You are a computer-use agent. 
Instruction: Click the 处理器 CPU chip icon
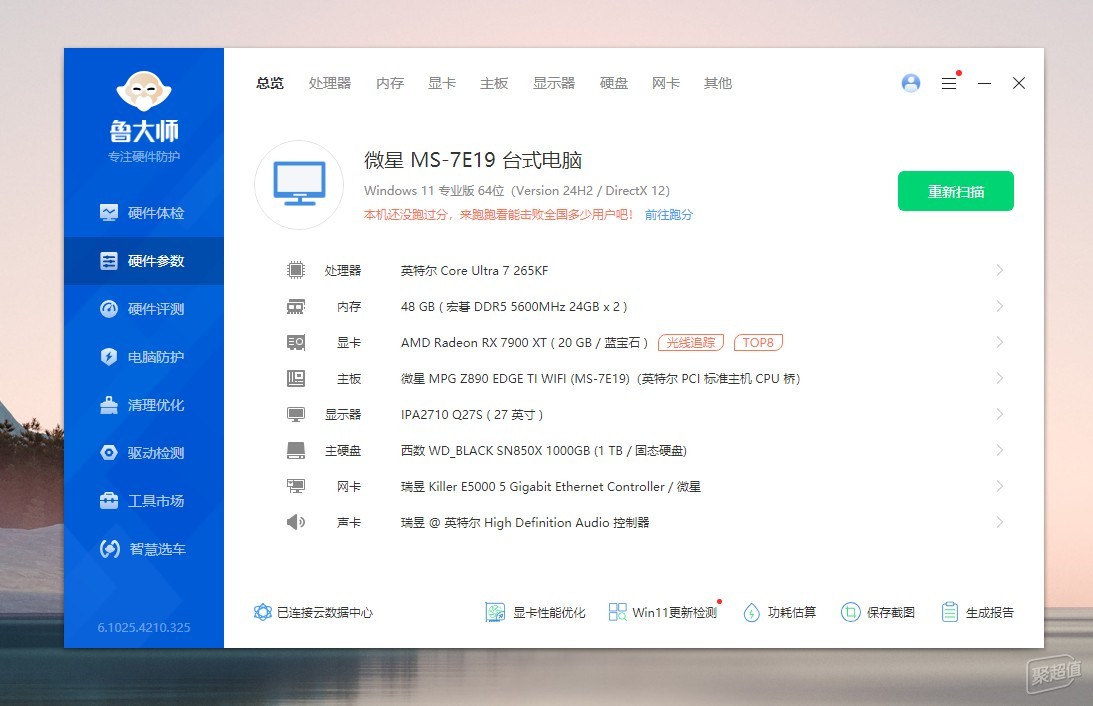pos(296,270)
